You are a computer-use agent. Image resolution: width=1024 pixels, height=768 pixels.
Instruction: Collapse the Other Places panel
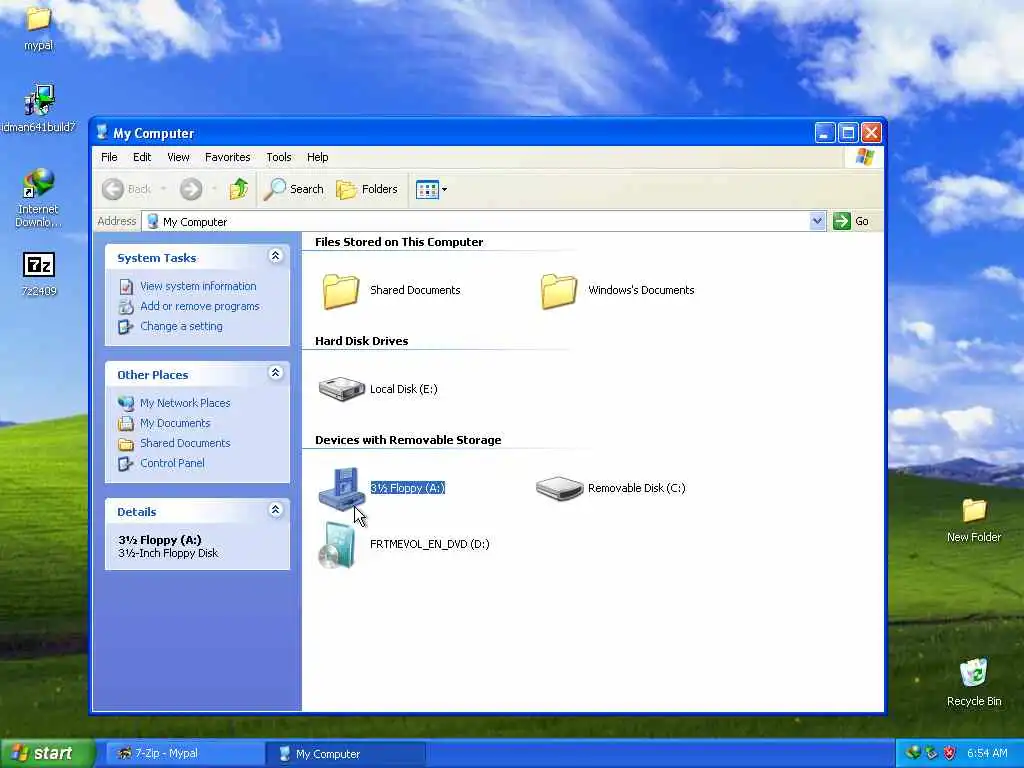(x=276, y=373)
